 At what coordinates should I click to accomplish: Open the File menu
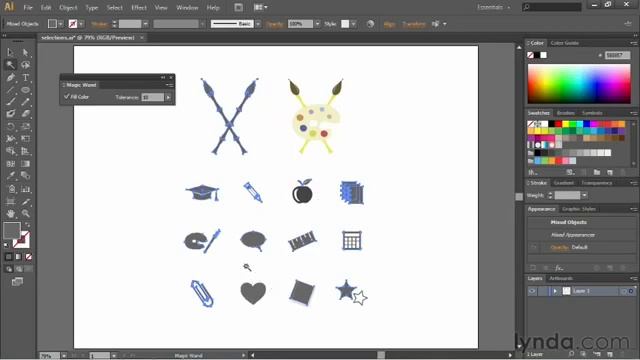click(28, 7)
